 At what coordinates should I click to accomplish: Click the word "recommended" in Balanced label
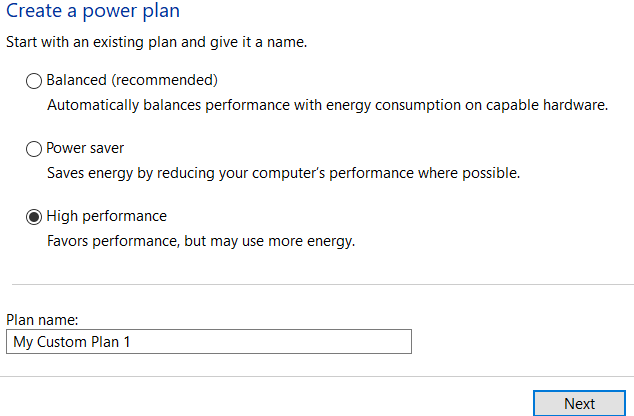[x=167, y=81]
